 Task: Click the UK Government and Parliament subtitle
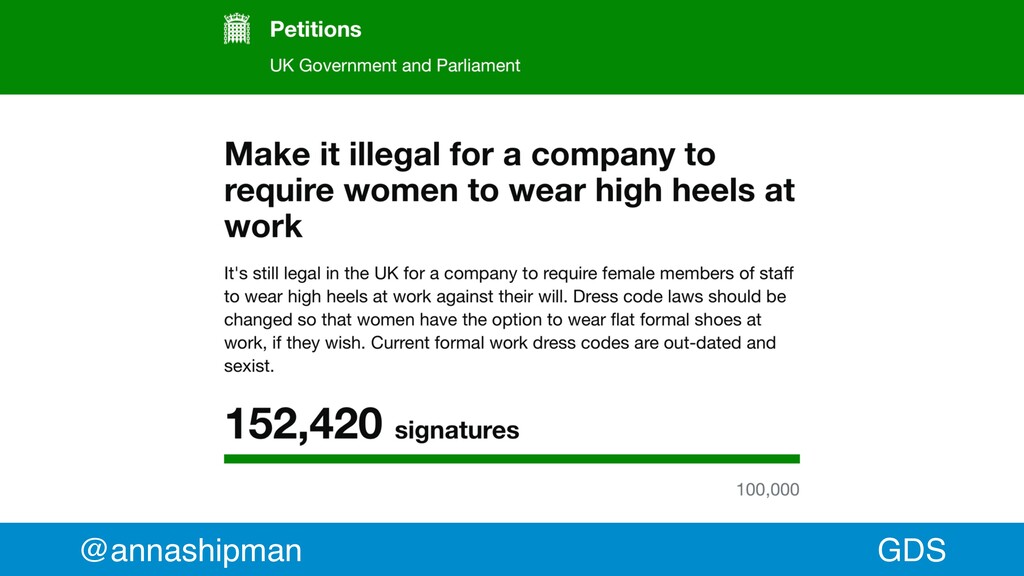(x=394, y=65)
